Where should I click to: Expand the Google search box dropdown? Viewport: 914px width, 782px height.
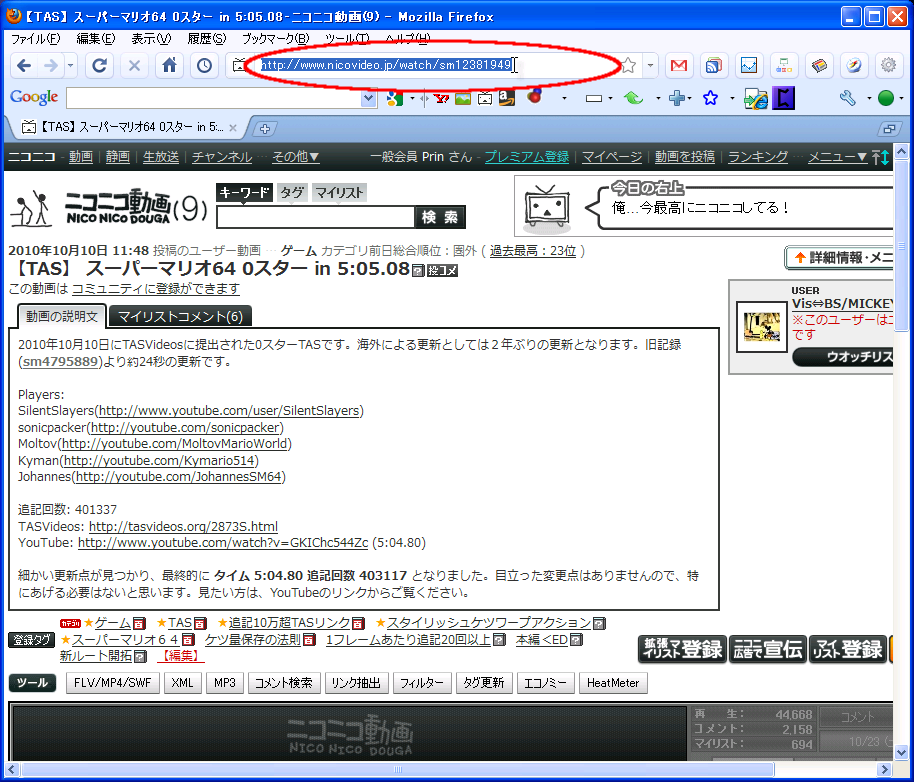pos(367,98)
